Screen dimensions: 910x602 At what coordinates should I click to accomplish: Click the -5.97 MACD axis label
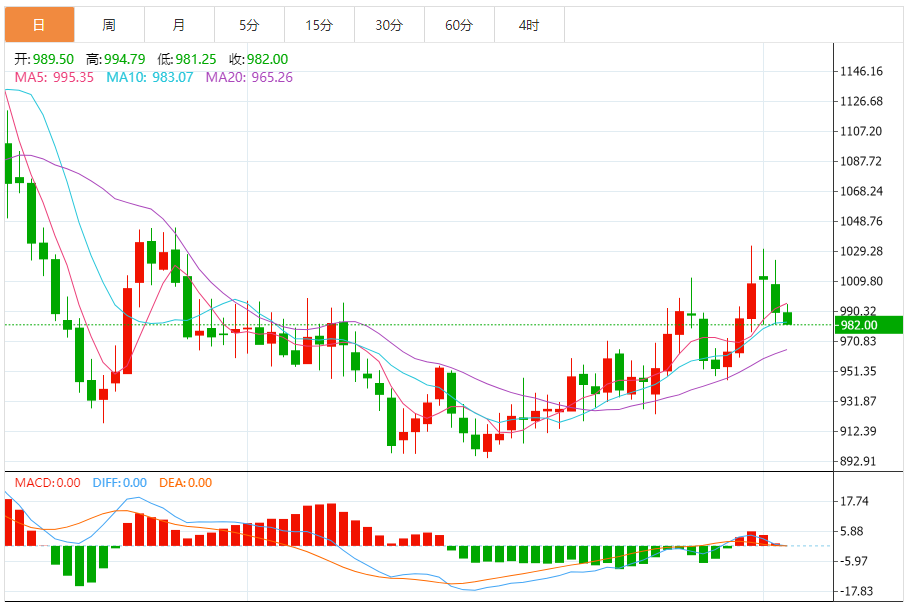(853, 561)
